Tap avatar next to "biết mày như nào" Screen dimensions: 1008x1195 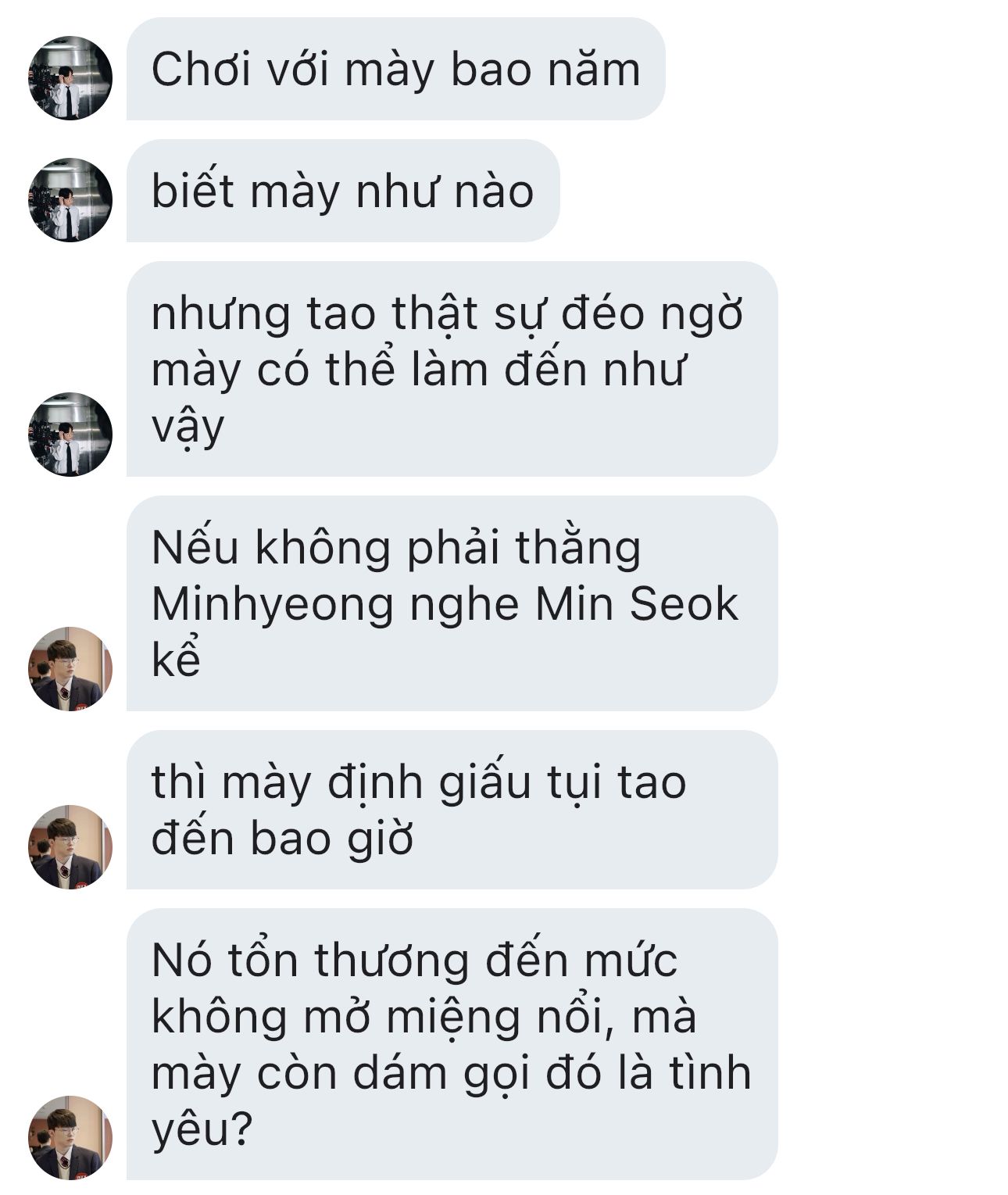point(70,200)
